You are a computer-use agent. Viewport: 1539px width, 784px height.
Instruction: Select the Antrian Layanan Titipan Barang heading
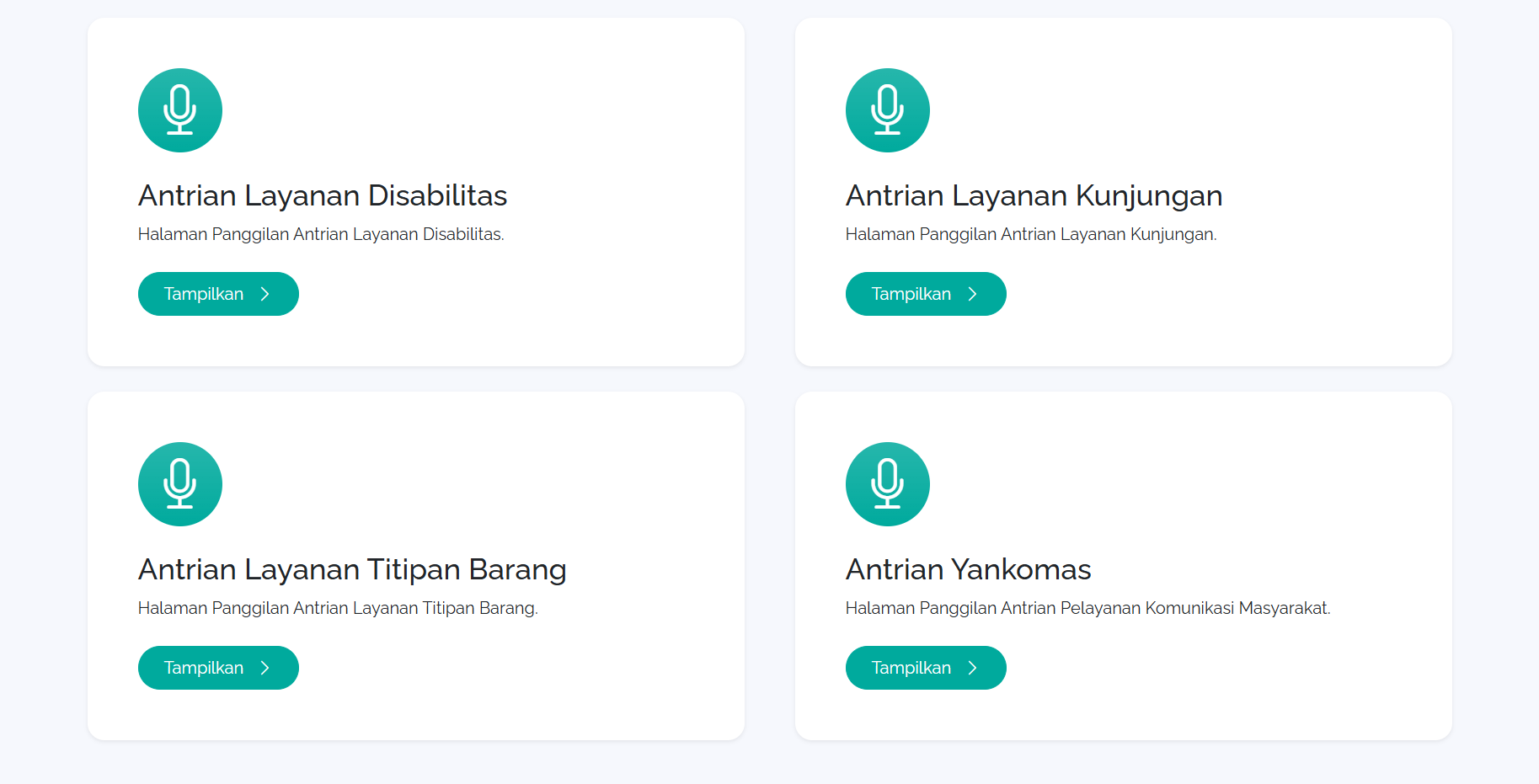(x=352, y=569)
